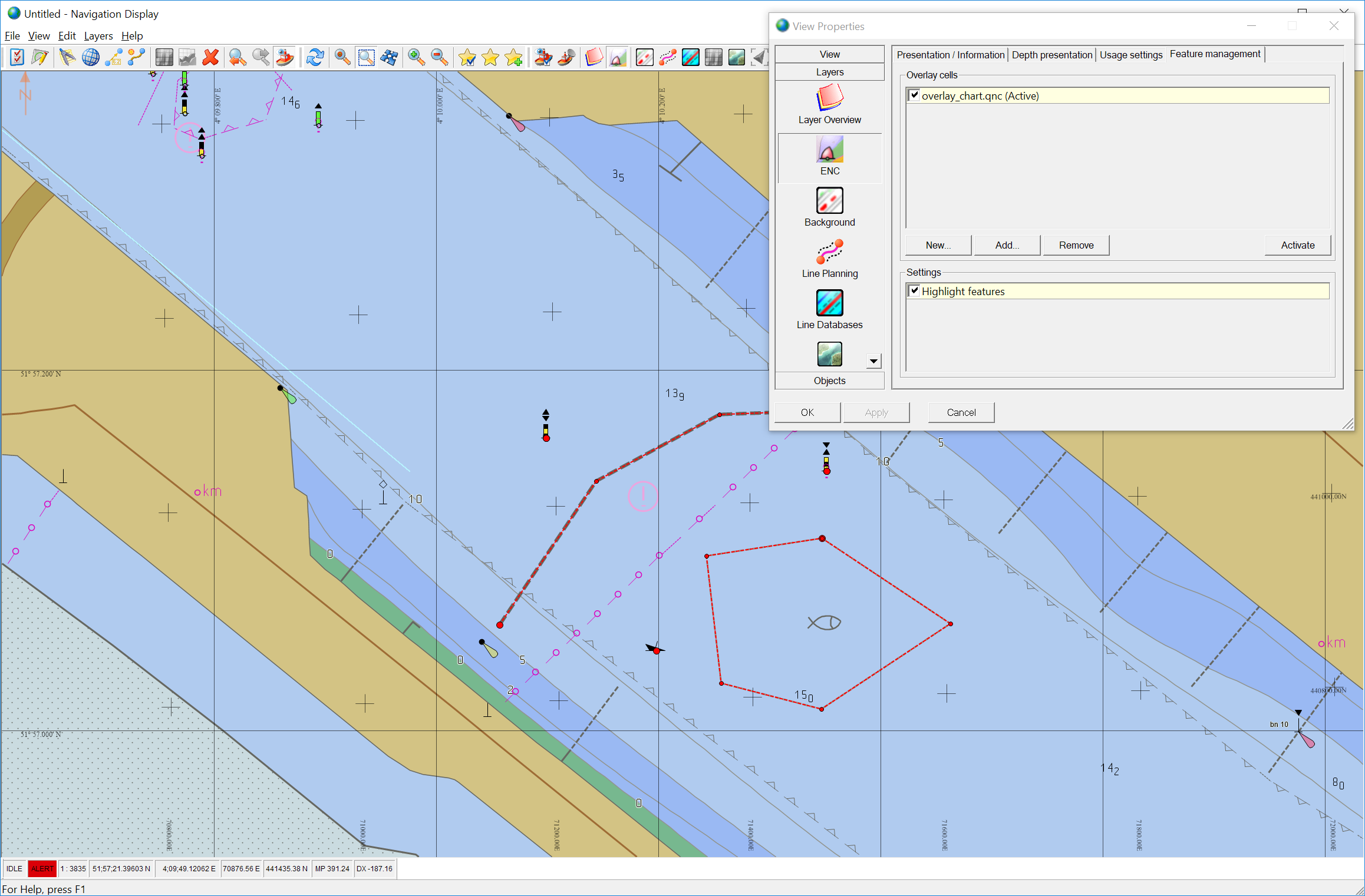Click the red X delete toolbar icon
The width and height of the screenshot is (1365, 896).
point(210,57)
